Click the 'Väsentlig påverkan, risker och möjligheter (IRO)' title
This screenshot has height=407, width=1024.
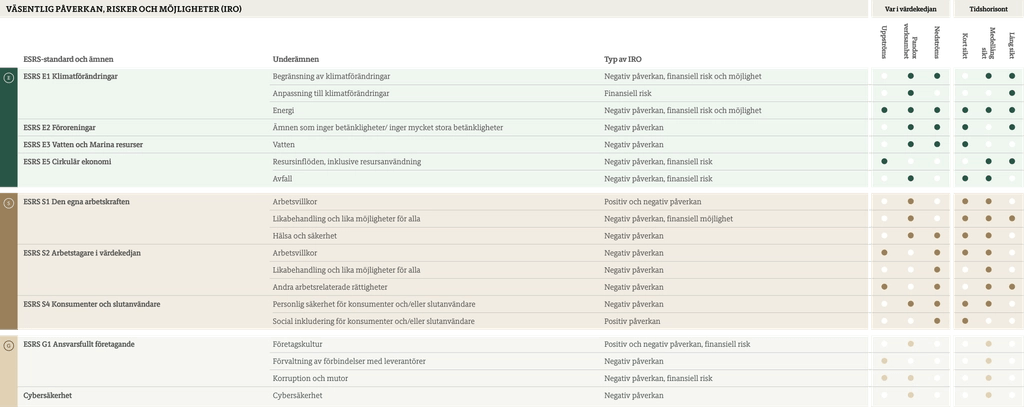(x=123, y=8)
